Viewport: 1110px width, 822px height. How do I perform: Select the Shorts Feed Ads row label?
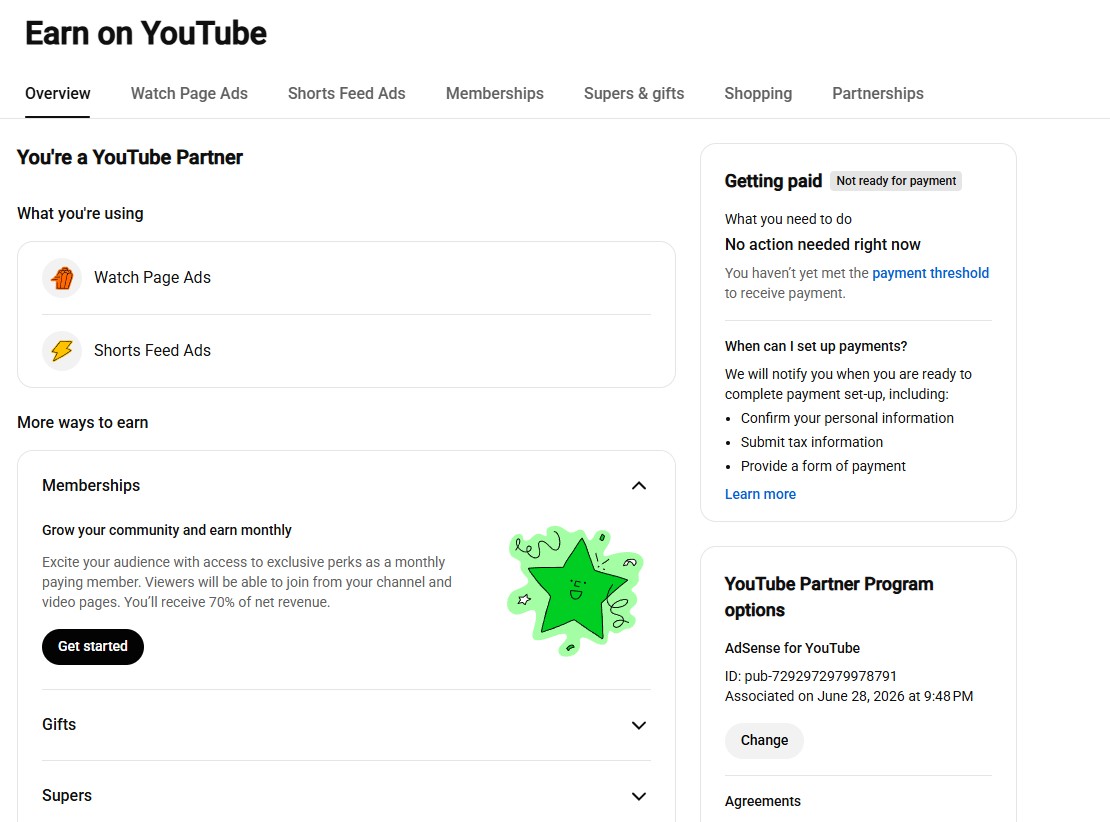(152, 350)
